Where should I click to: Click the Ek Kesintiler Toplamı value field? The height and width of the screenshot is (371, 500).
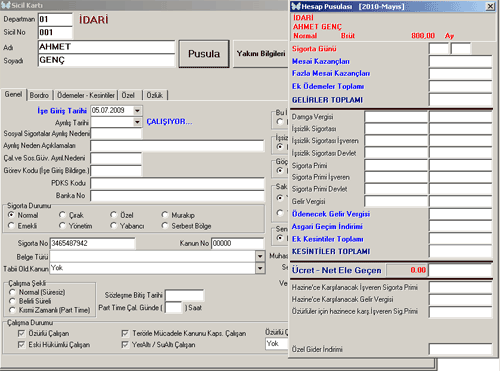click(x=461, y=239)
